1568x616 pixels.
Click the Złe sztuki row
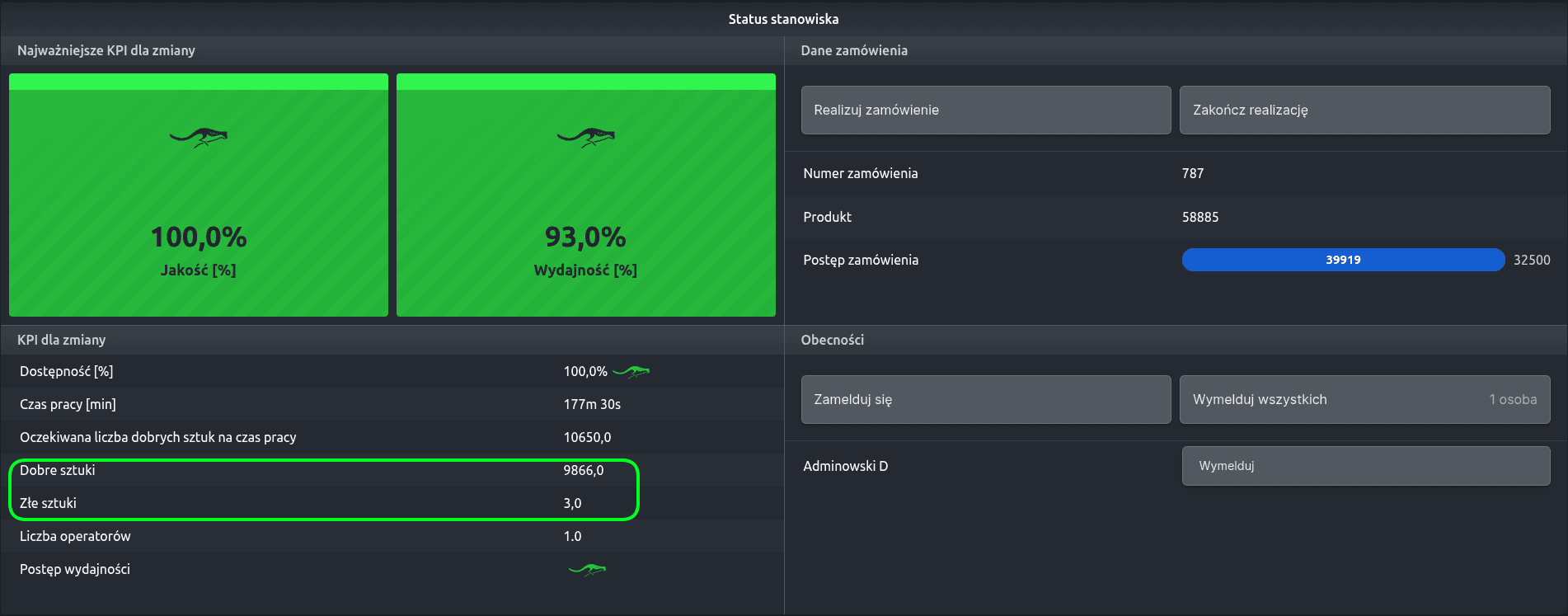(323, 503)
